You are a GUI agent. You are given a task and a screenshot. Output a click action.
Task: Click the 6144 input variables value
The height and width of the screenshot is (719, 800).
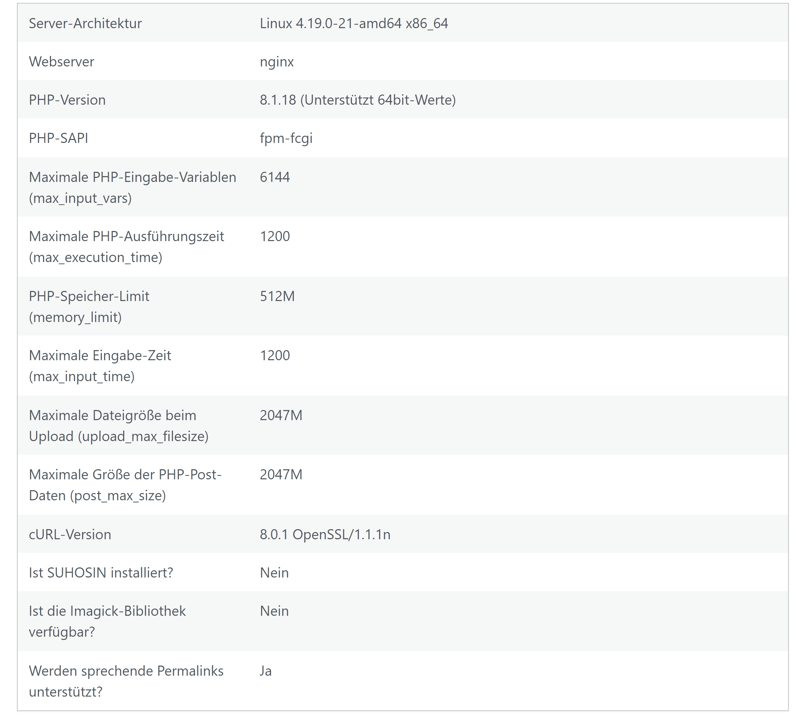[x=275, y=177]
